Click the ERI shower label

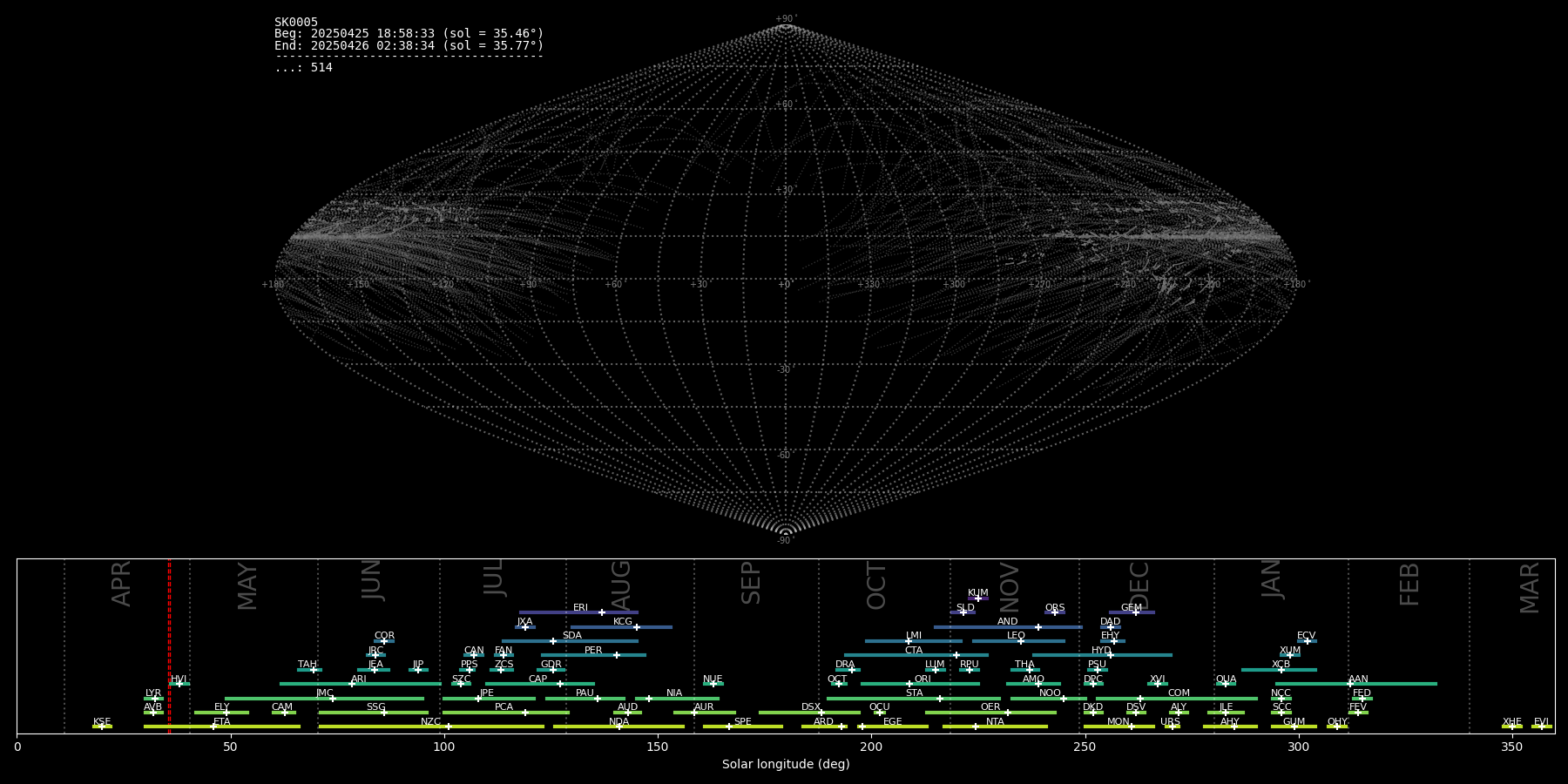point(580,608)
